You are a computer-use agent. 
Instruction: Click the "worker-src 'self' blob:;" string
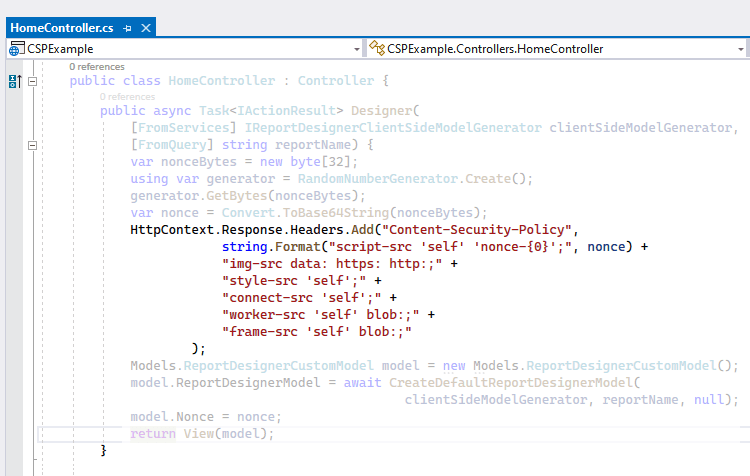coord(321,314)
